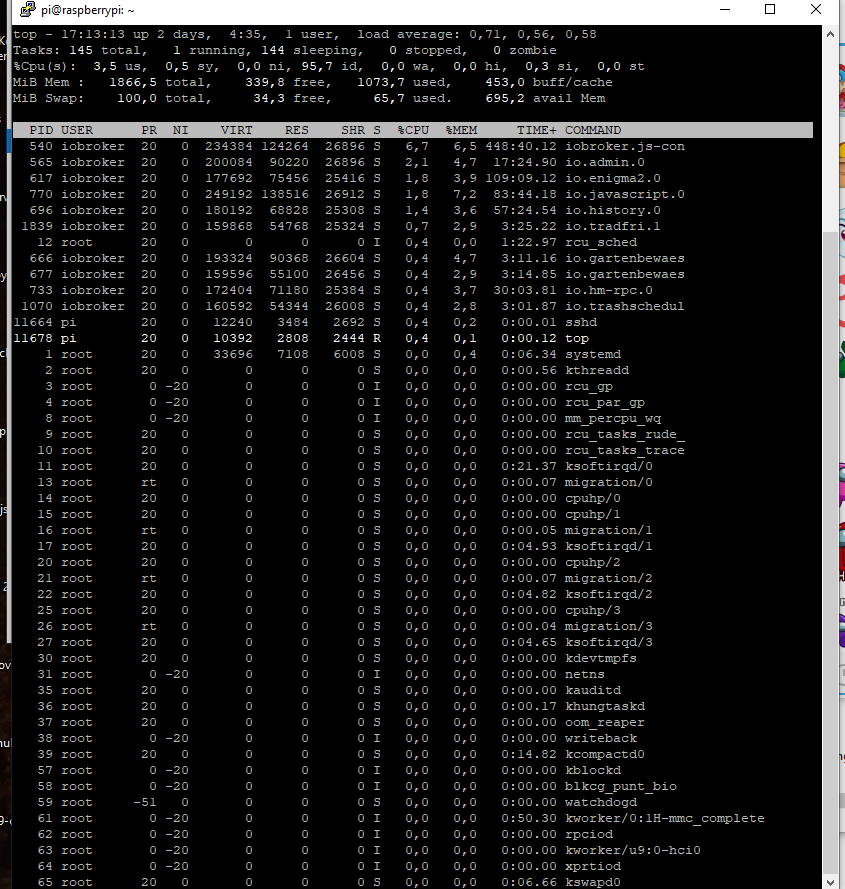Click the kthreadd process name

[x=597, y=370]
